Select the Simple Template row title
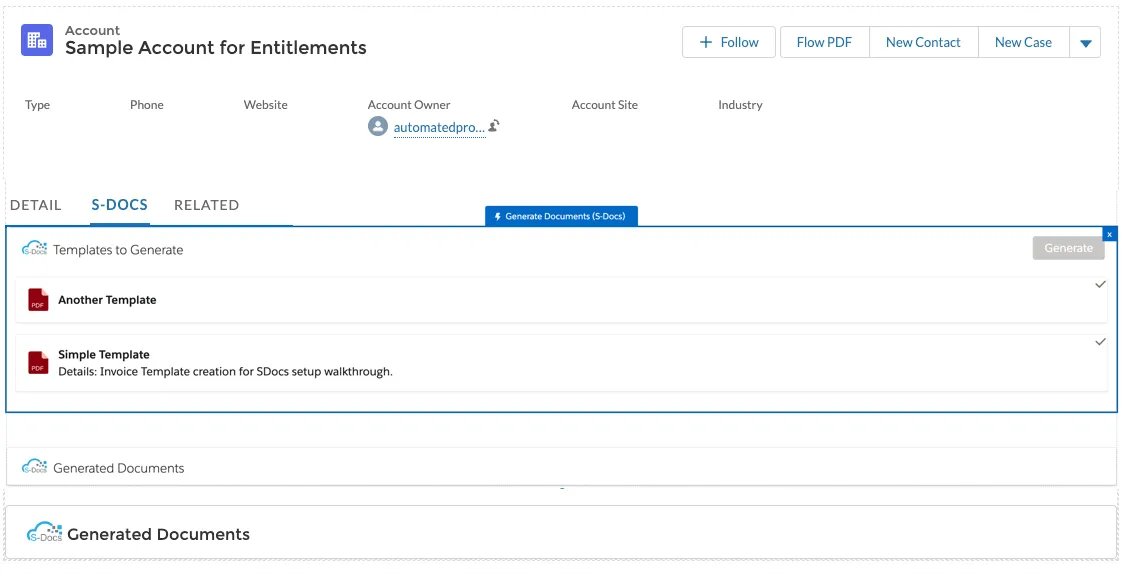The image size is (1146, 579). [x=104, y=355]
